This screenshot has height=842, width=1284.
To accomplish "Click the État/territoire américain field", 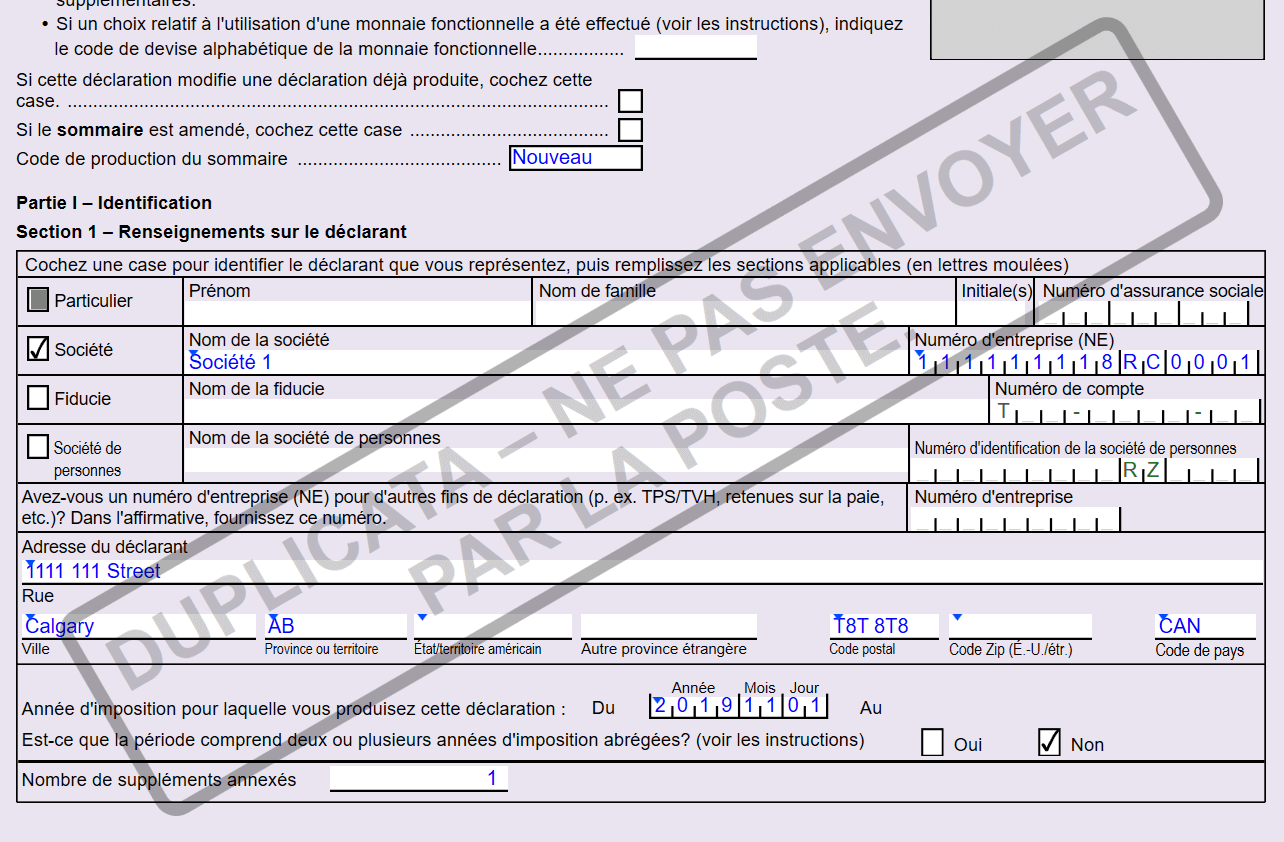I will click(493, 626).
